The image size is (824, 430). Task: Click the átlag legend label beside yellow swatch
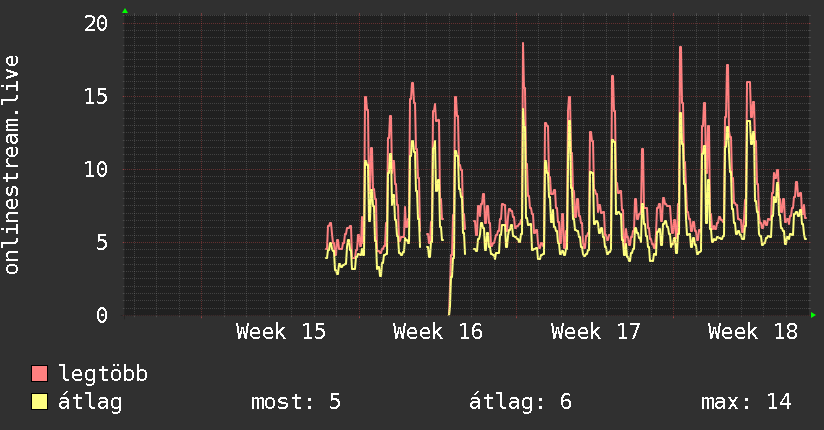coord(90,402)
